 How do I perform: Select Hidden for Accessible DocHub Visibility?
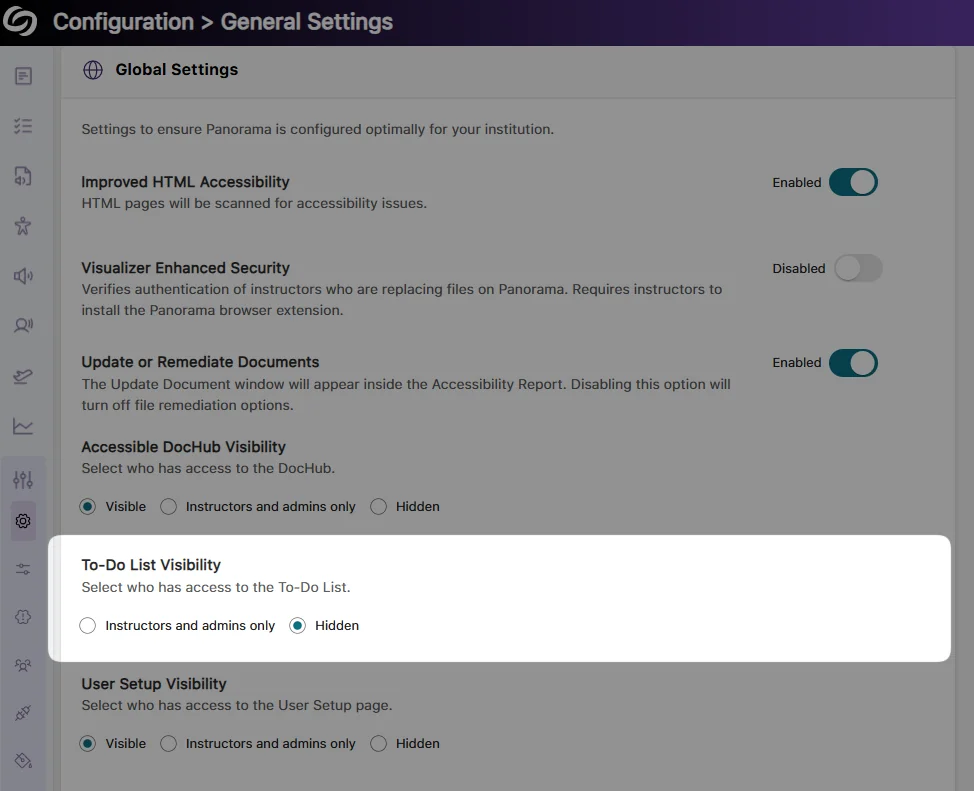(x=379, y=507)
